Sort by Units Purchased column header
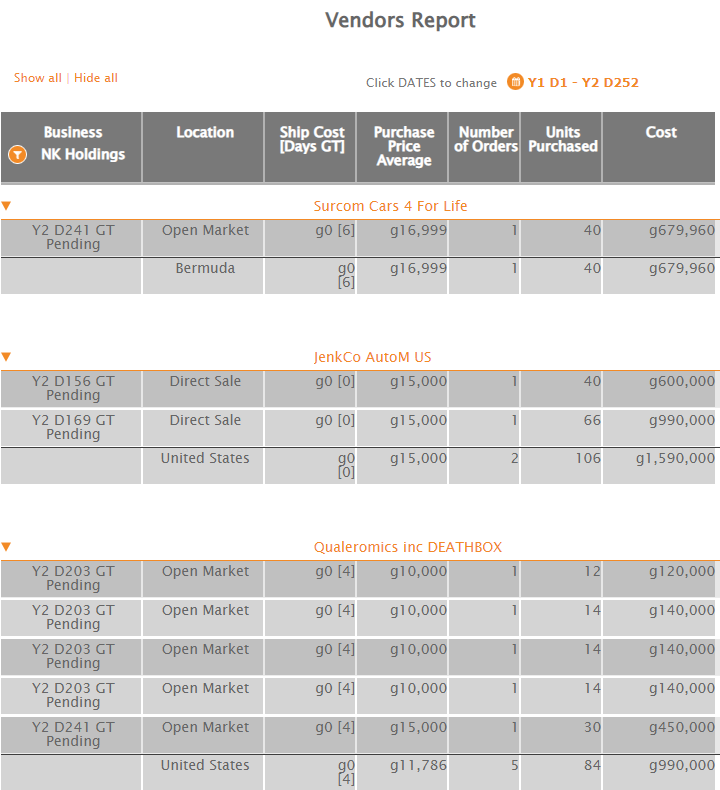Screen dimensions: 720x790 [x=563, y=139]
